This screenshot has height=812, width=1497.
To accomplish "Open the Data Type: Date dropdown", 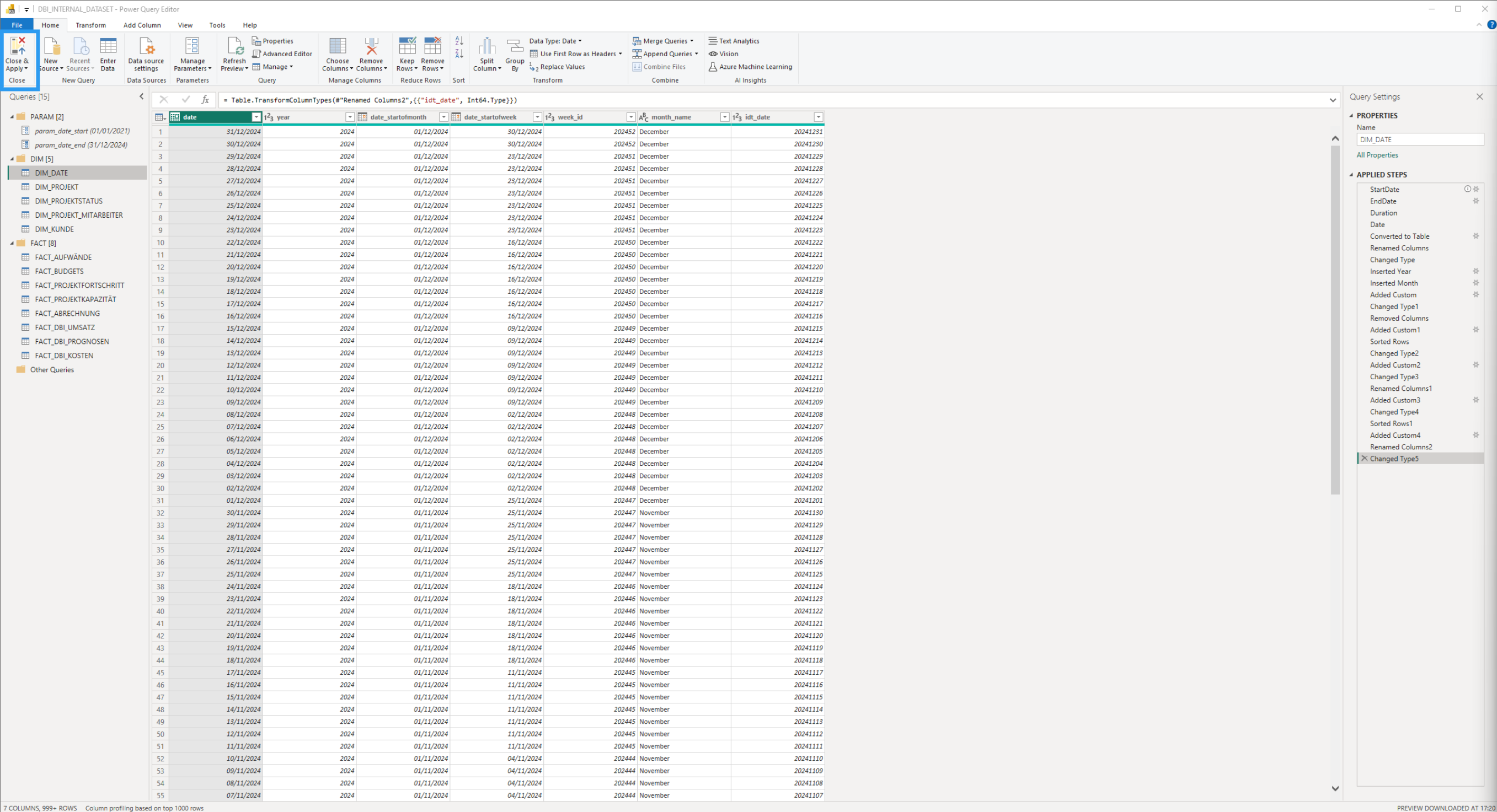I will coord(555,41).
